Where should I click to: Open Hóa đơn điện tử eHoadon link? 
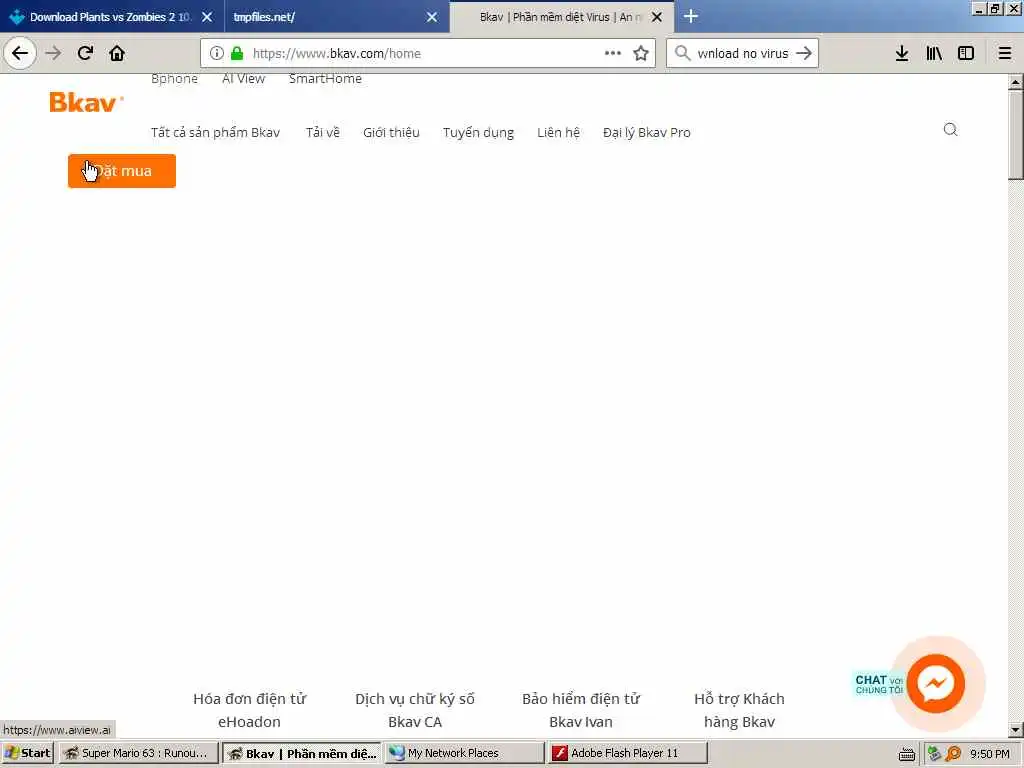[x=249, y=710]
